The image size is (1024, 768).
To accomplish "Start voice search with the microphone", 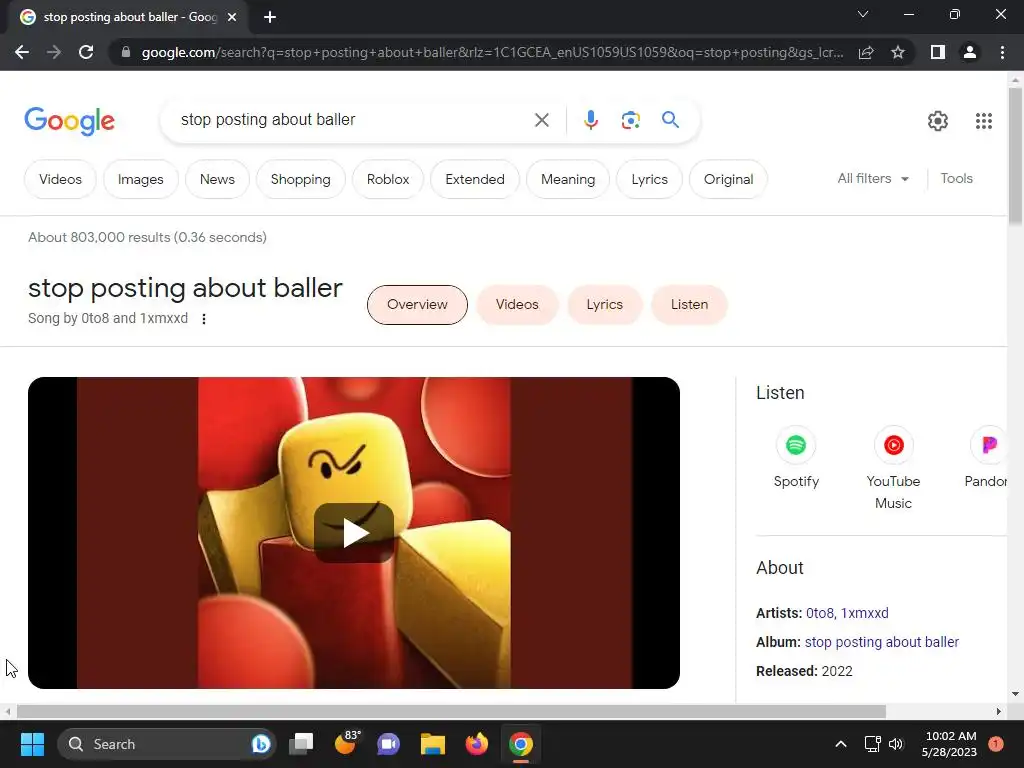I will click(x=590, y=120).
